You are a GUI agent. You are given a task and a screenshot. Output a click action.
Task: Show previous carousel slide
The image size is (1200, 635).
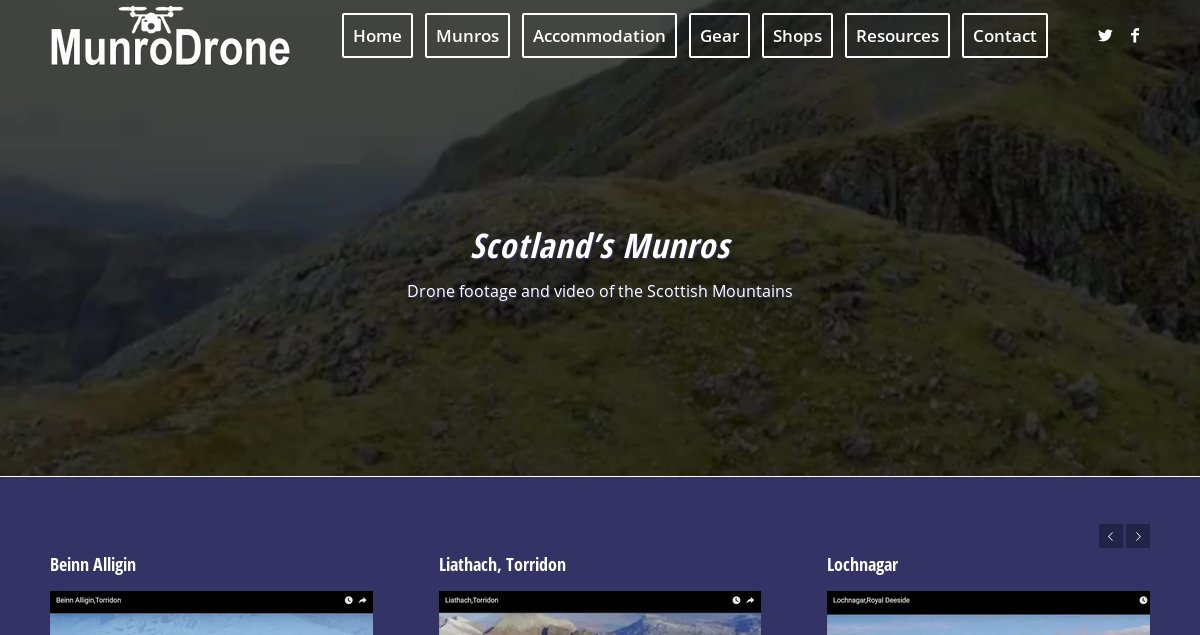1110,536
